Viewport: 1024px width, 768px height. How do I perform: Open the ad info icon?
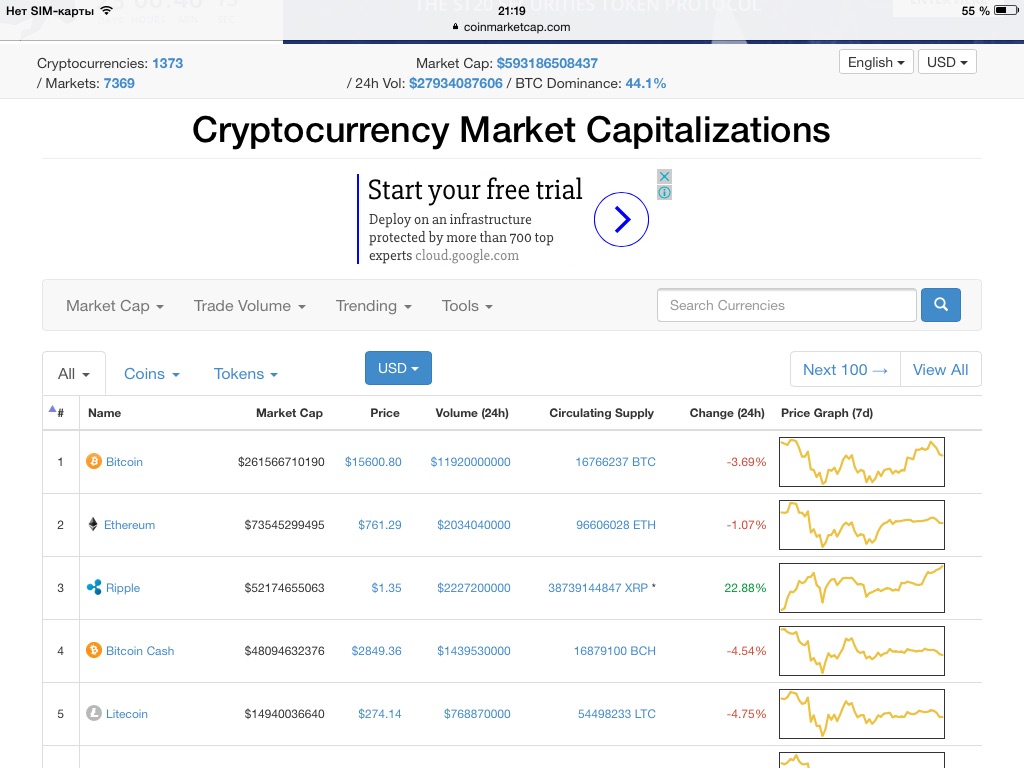(664, 193)
